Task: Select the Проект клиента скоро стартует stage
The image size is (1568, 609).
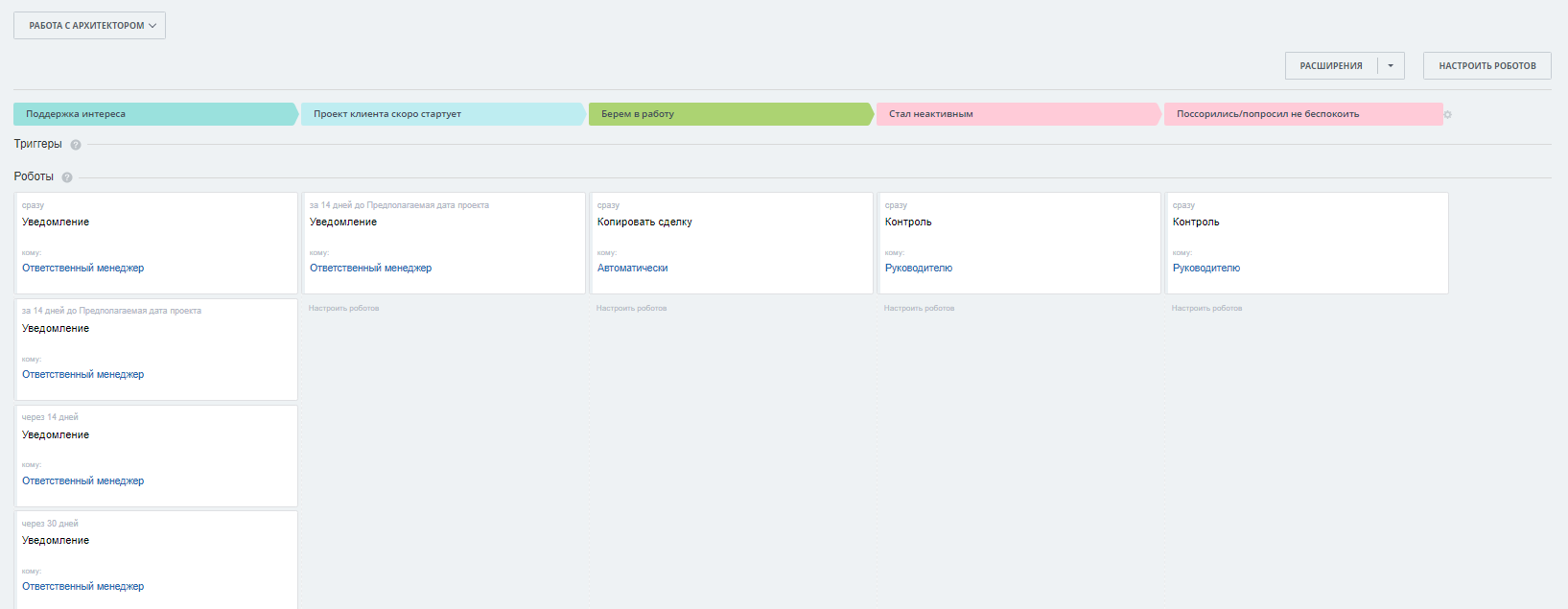Action: (x=441, y=114)
